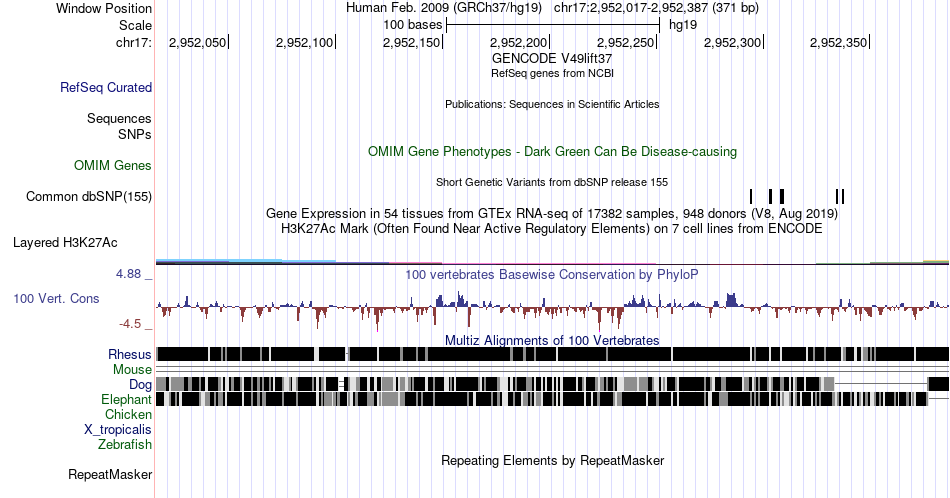The height and width of the screenshot is (498, 950).
Task: Click Short Genetic Variants from dbSNP title
Action: [x=552, y=182]
